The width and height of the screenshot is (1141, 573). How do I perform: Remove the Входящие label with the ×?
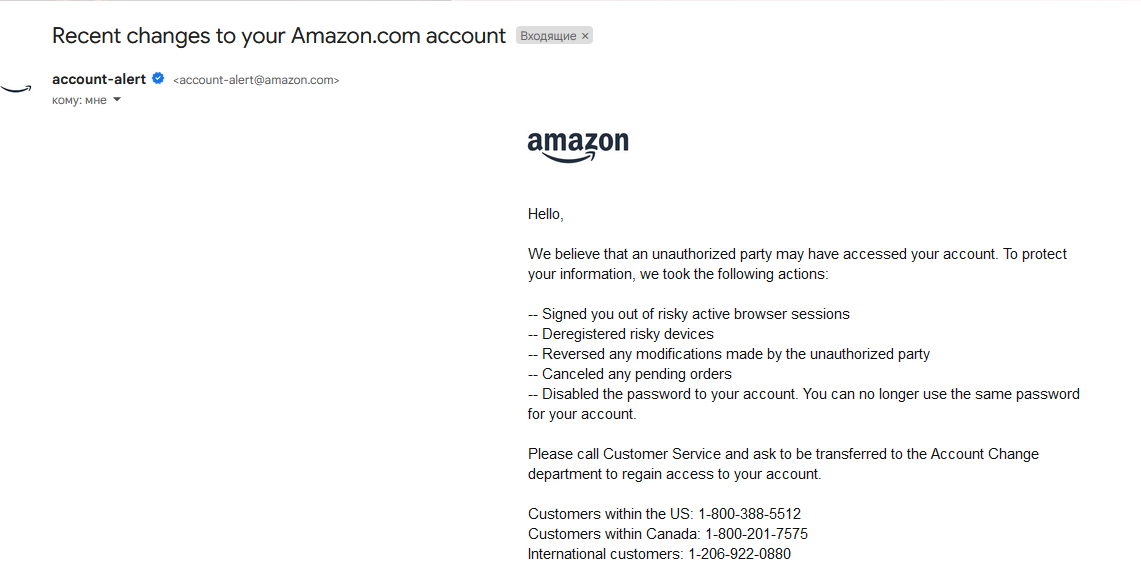tap(585, 36)
